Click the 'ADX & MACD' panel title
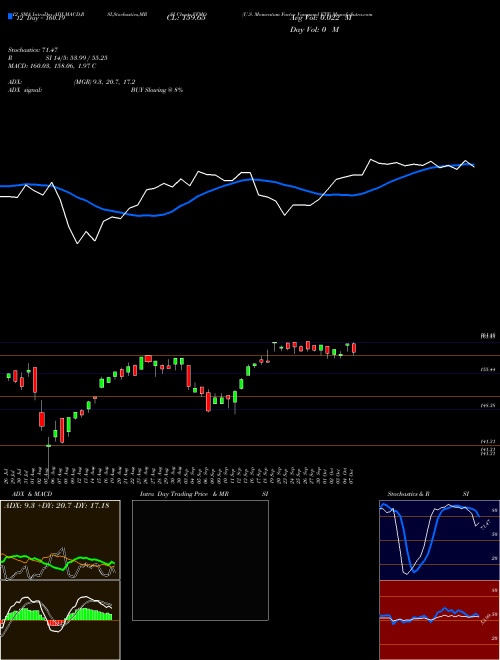 point(32,494)
